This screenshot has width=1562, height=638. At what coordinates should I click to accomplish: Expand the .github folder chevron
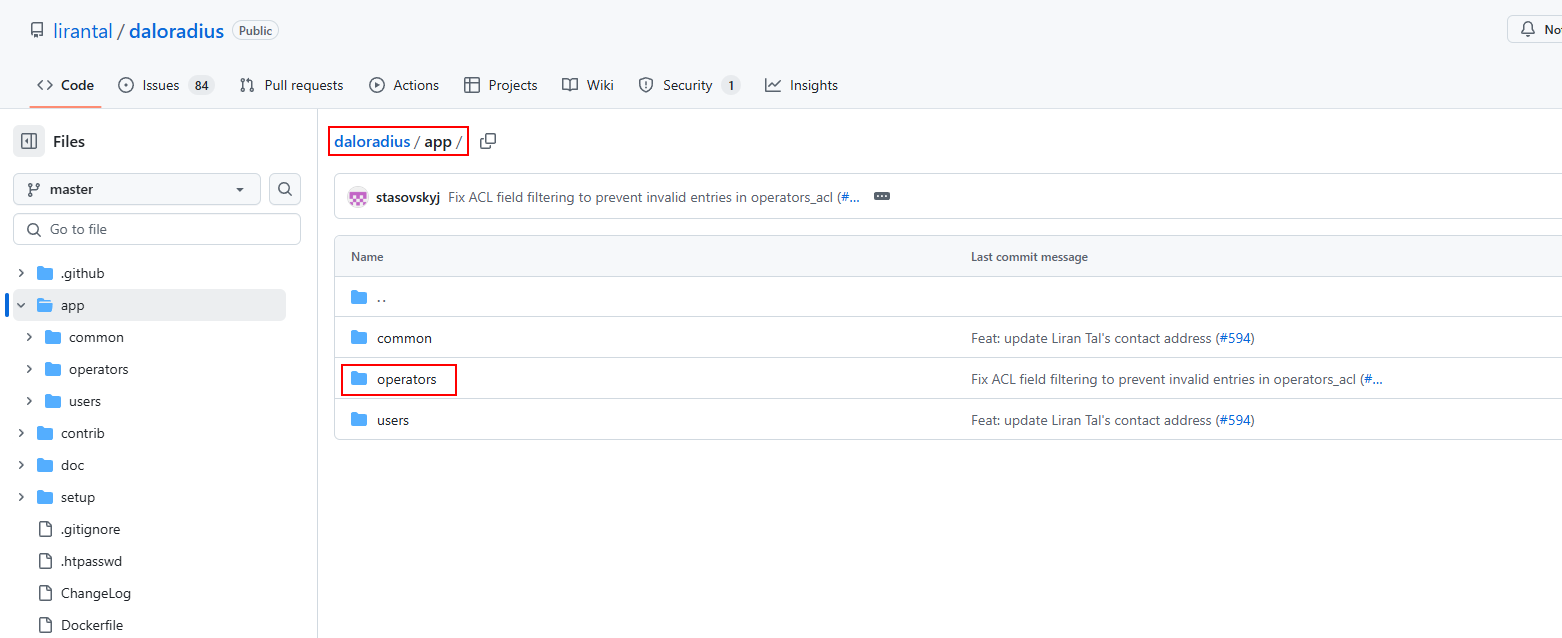pos(21,273)
